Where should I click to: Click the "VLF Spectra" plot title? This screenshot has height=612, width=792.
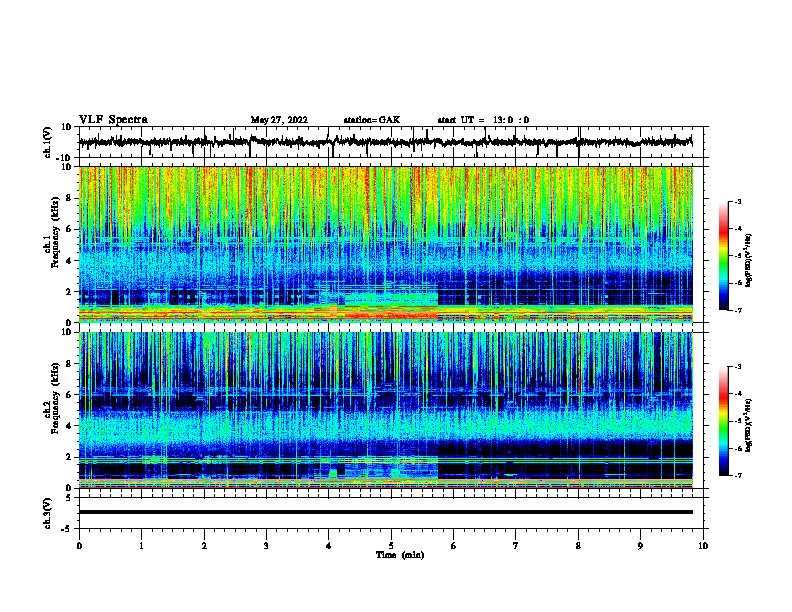click(113, 120)
